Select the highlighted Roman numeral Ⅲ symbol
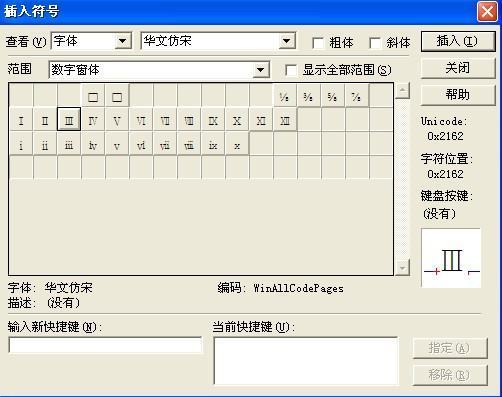Viewport: 502px width, 397px height. [69, 119]
